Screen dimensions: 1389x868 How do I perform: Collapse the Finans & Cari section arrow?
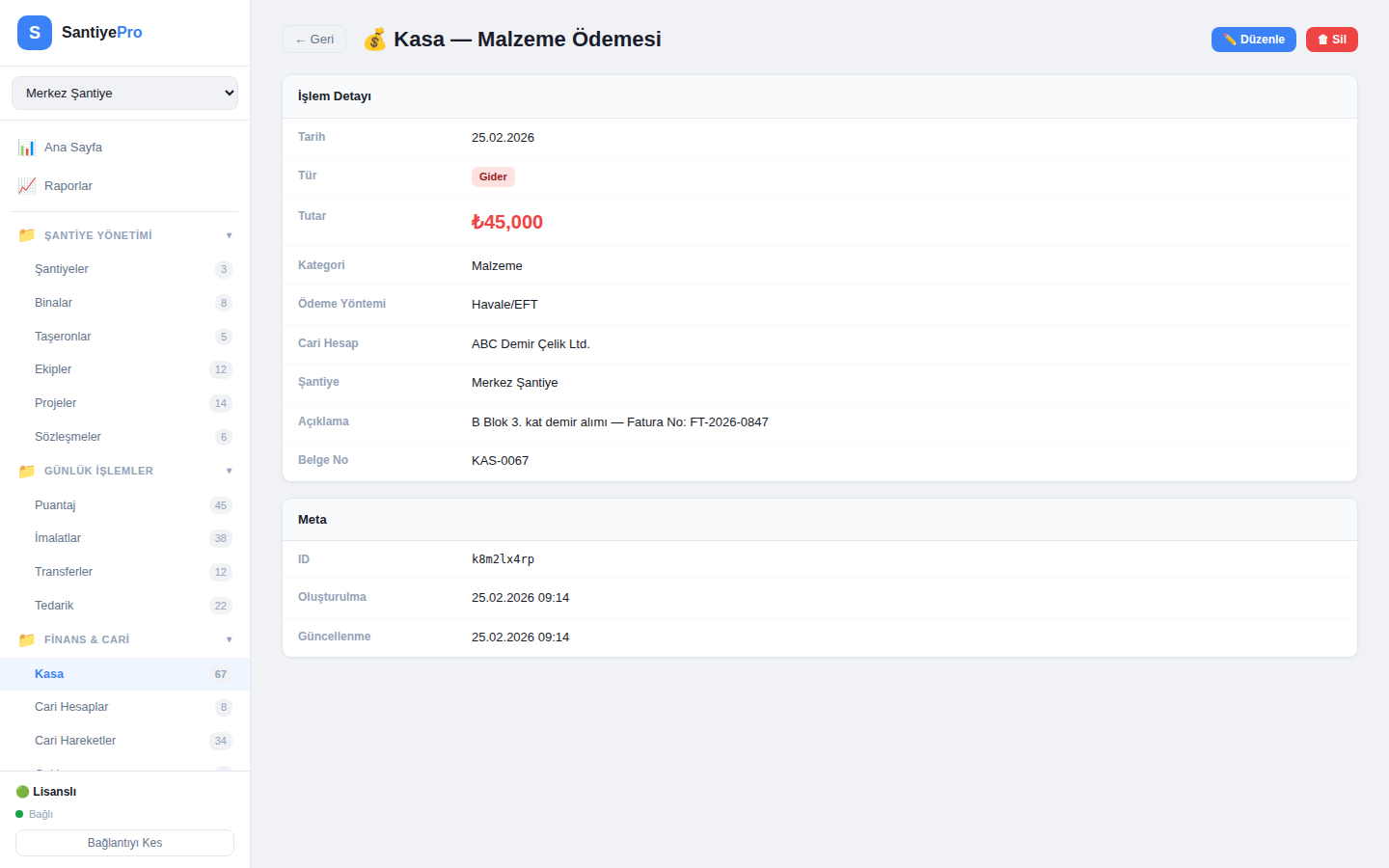(229, 639)
